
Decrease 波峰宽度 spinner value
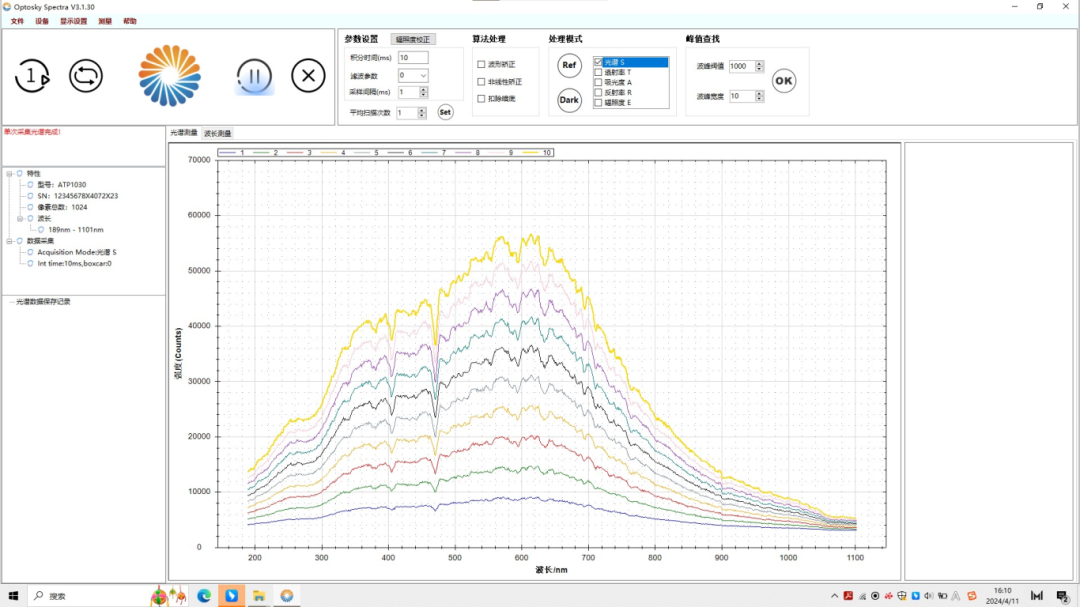click(759, 99)
